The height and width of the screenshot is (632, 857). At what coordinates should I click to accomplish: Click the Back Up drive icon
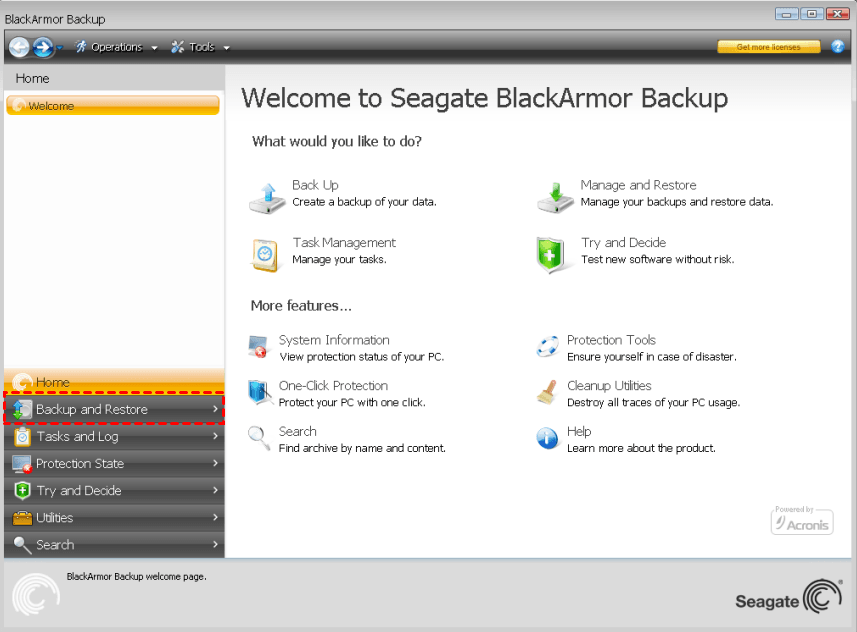[267, 196]
